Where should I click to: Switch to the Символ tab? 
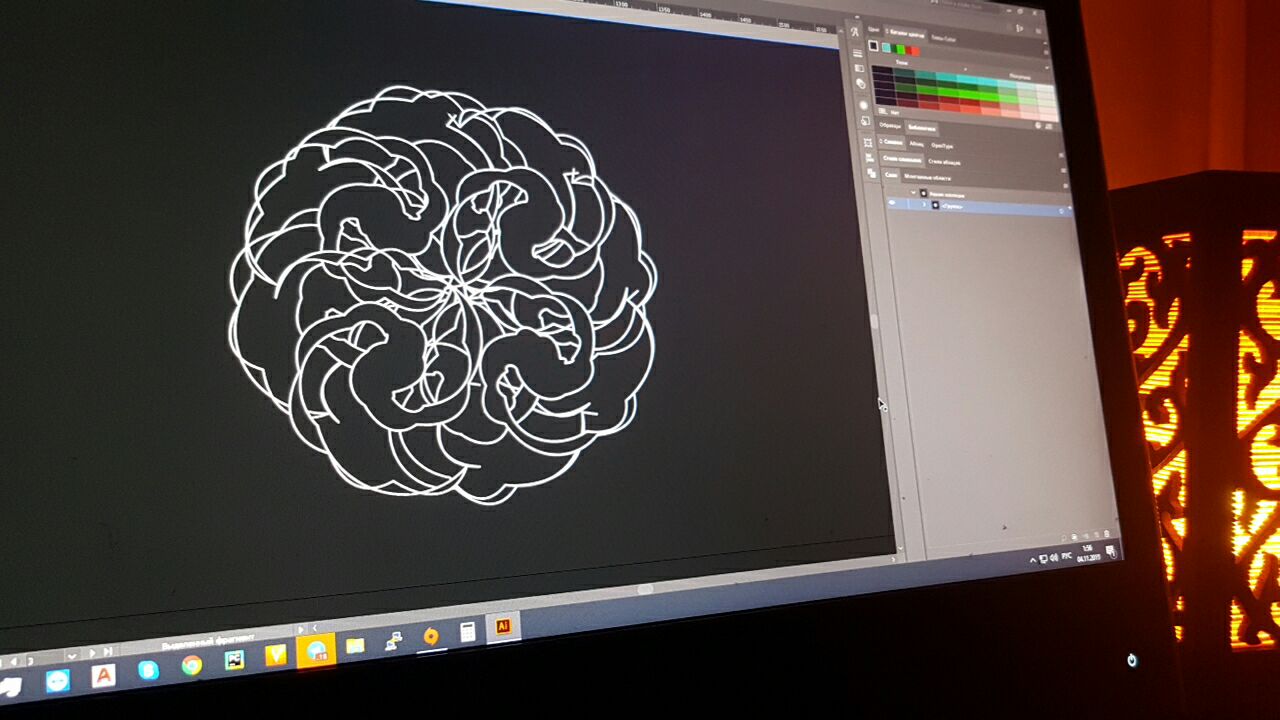click(893, 142)
